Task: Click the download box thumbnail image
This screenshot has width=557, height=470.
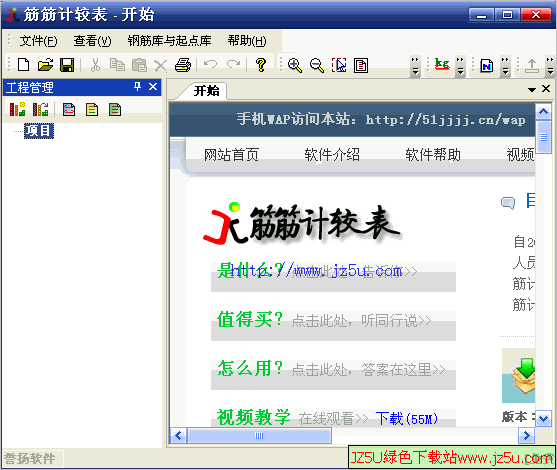Action: 519,375
